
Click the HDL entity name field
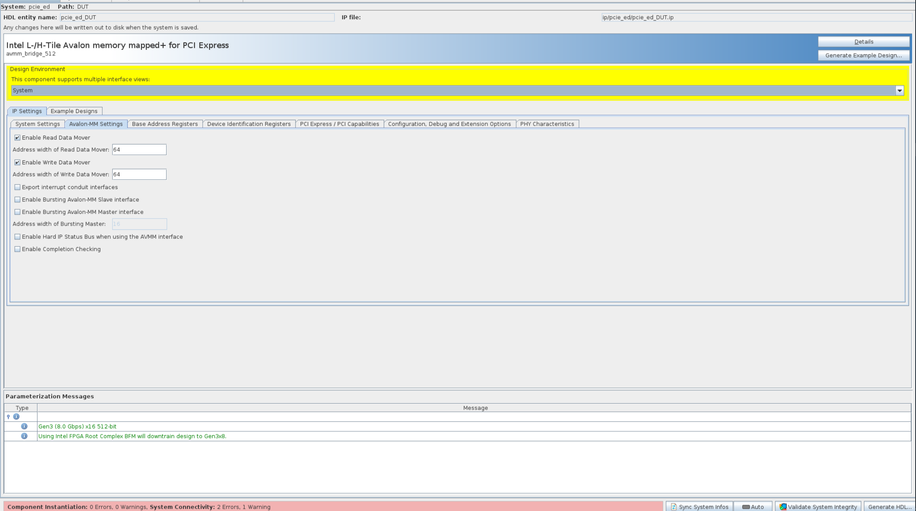click(197, 18)
